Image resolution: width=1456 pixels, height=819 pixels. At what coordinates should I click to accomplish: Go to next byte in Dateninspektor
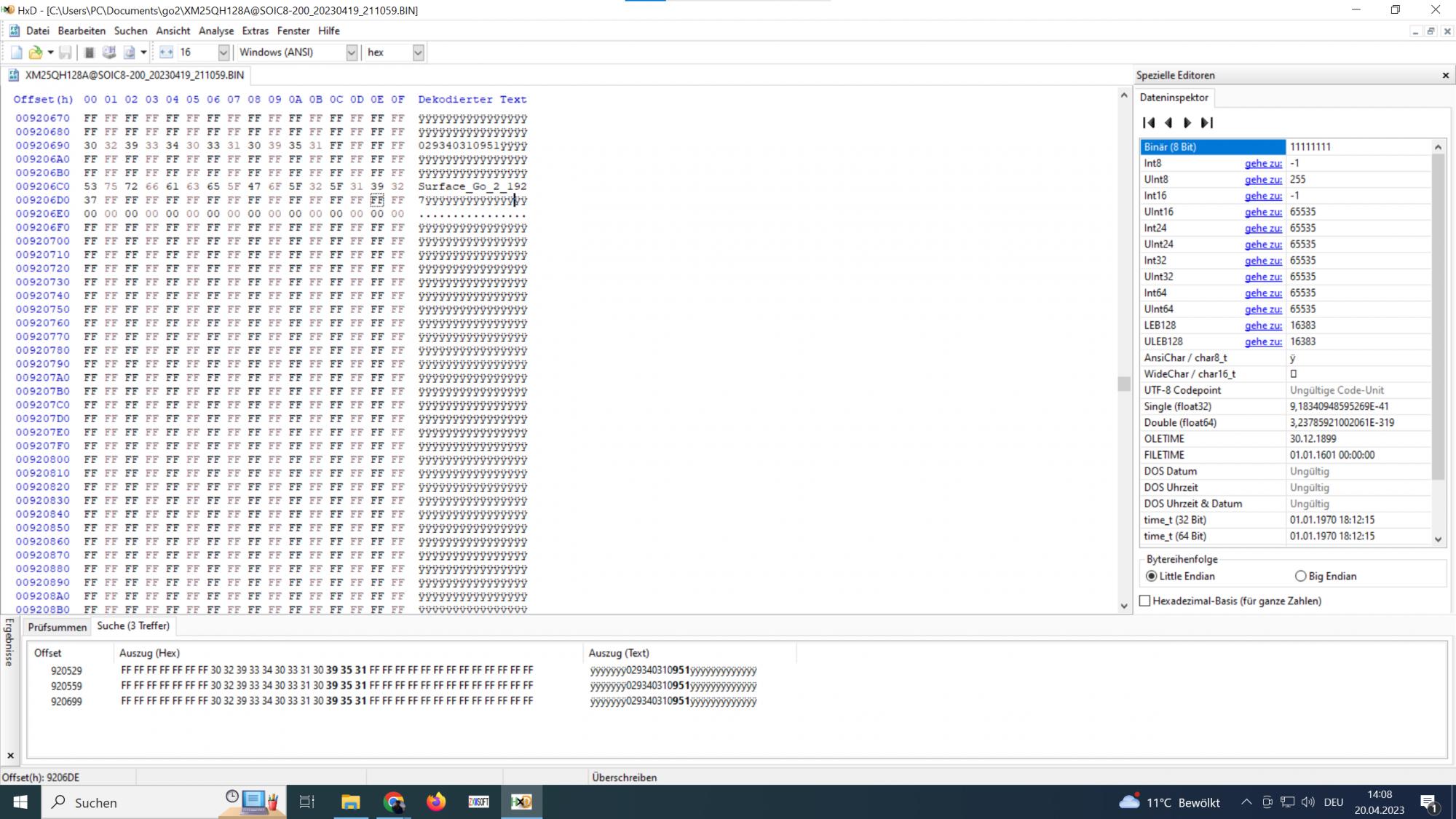coord(1187,123)
